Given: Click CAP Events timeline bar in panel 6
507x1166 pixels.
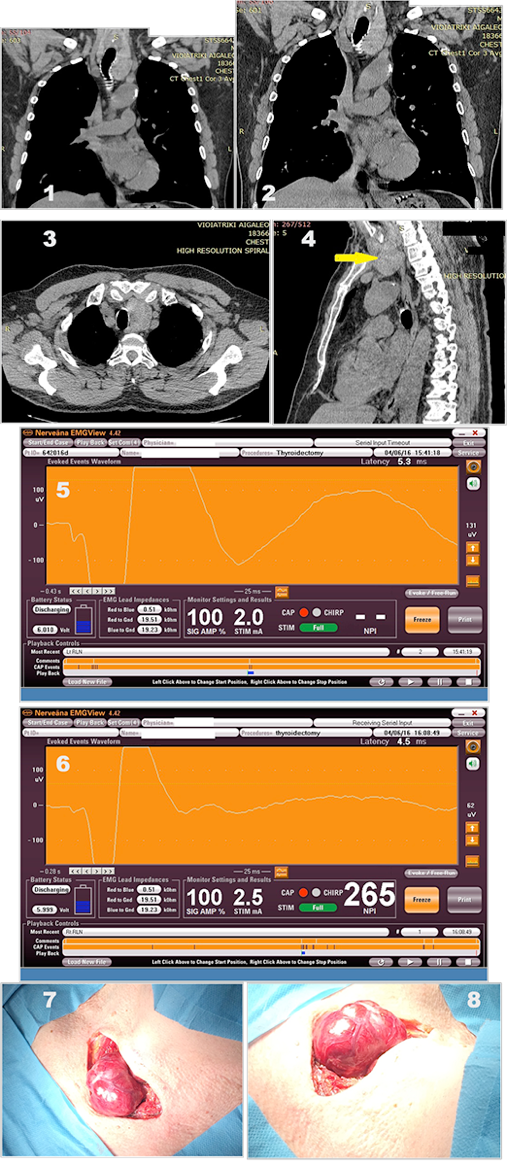Looking at the screenshot, I should point(271,946).
